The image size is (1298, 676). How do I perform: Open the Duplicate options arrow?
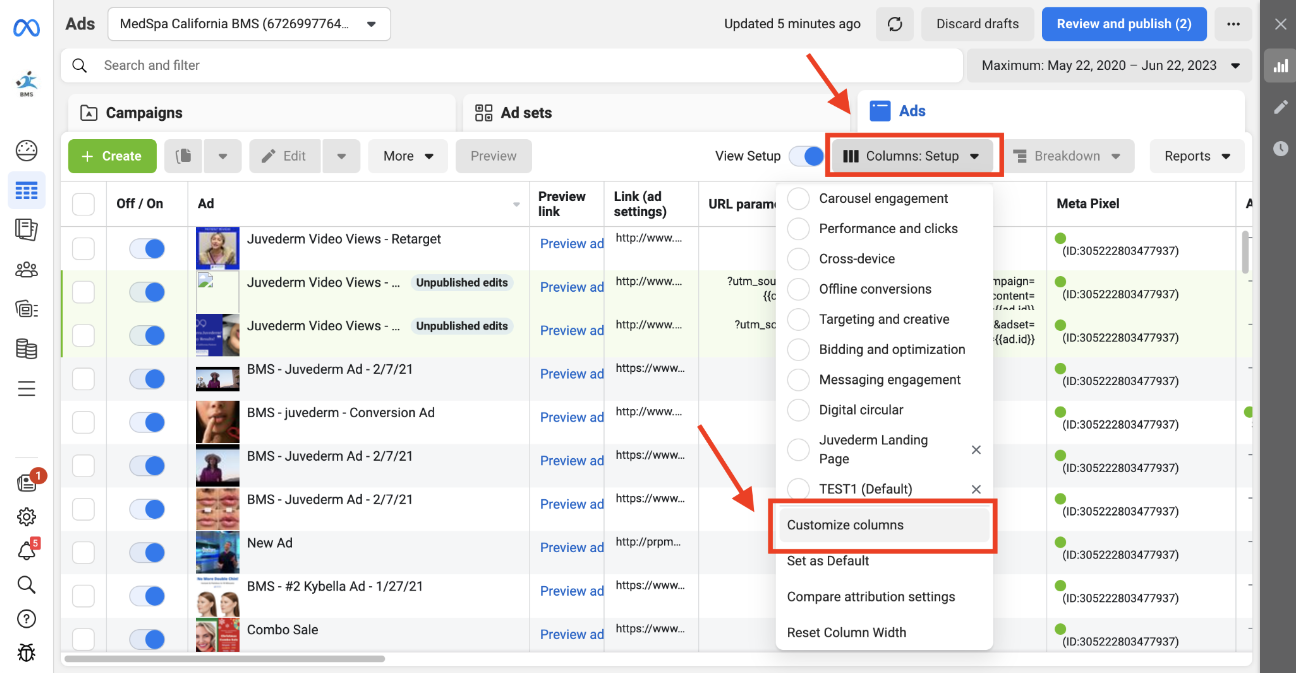[223, 156]
